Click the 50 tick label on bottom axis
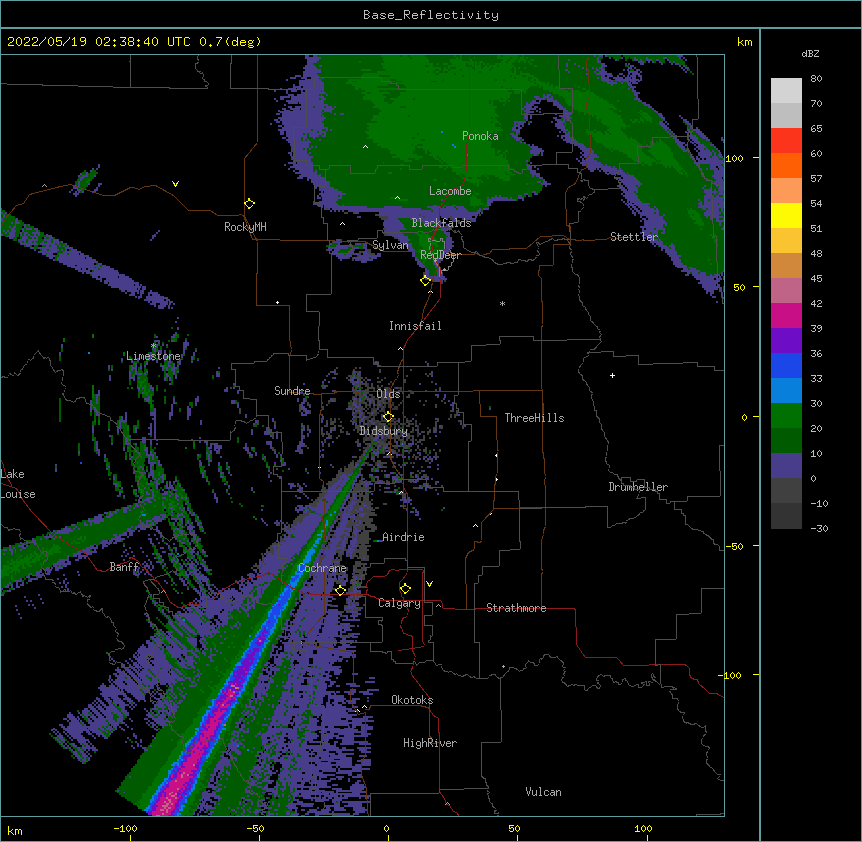The height and width of the screenshot is (842, 862). (514, 828)
